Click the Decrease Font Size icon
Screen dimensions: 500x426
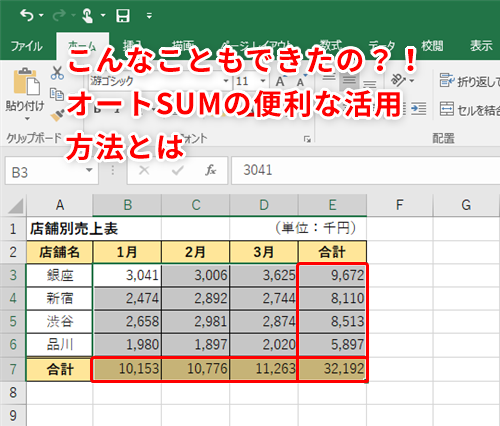[x=301, y=82]
